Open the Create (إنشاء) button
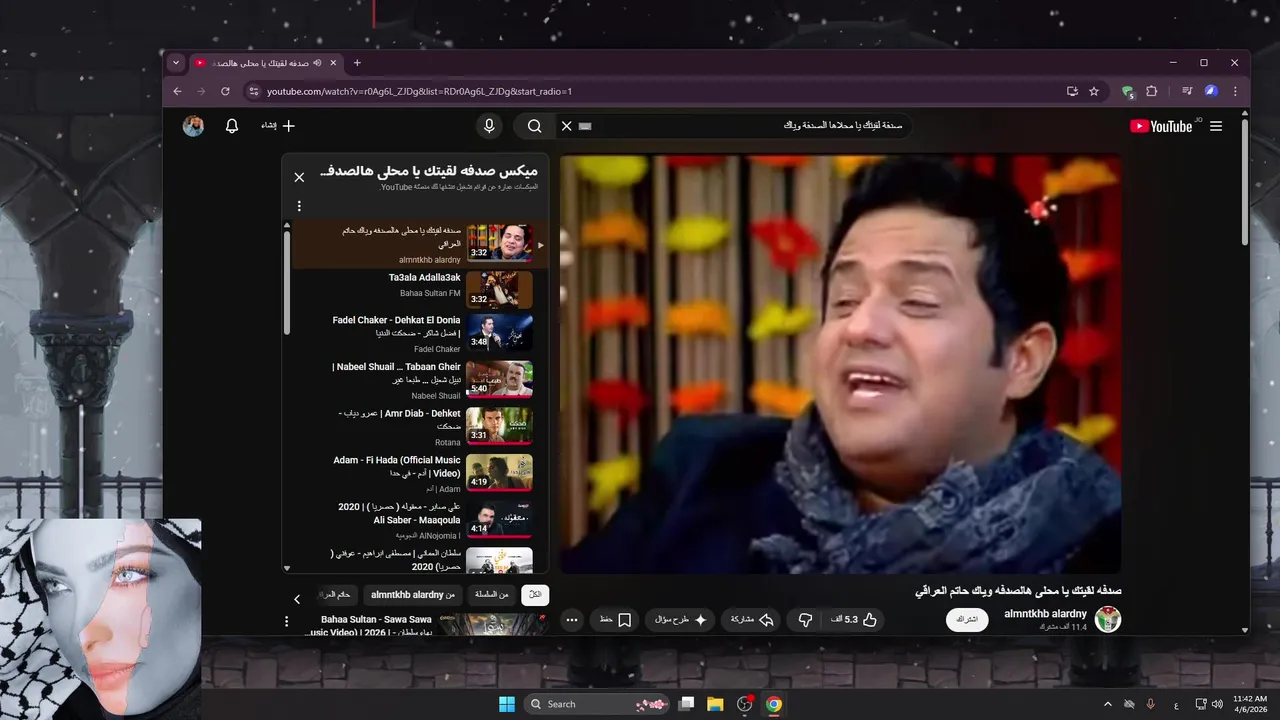This screenshot has height=720, width=1280. [278, 126]
